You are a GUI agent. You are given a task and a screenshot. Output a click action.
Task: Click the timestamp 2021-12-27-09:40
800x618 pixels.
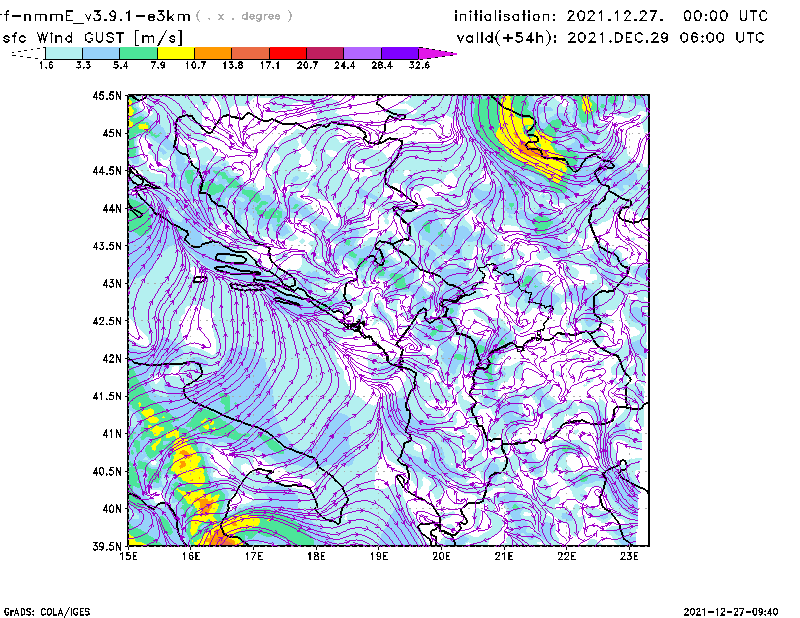(731, 612)
